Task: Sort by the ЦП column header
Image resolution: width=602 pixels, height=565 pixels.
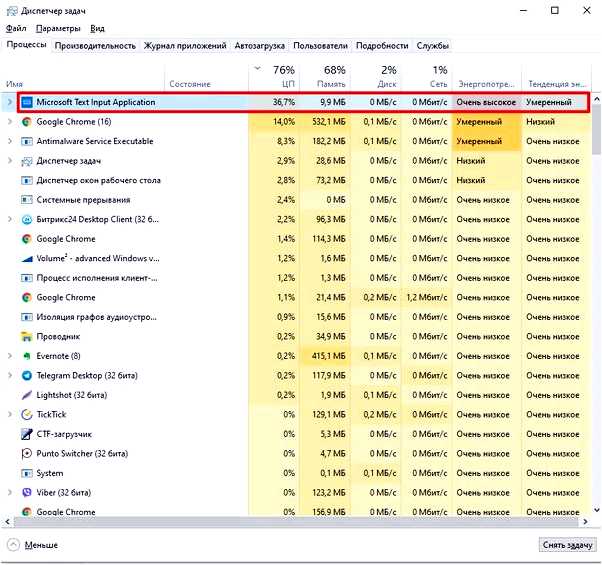Action: click(274, 77)
